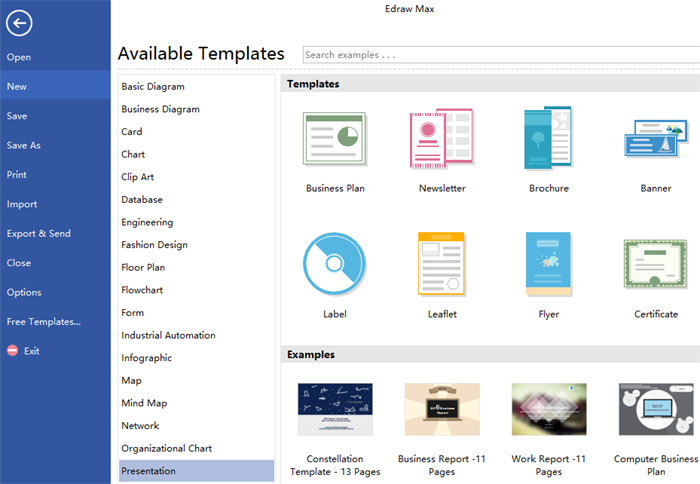Open Computer Business Plan example thumbnail

click(656, 409)
